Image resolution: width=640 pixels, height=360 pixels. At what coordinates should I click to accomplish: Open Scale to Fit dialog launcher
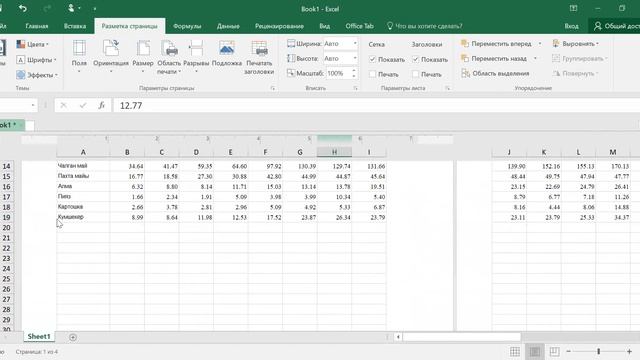tap(356, 88)
